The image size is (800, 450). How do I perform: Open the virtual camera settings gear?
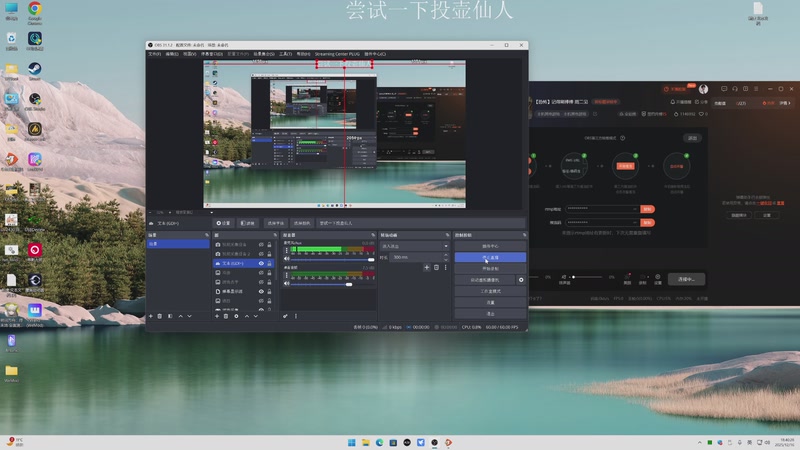pos(520,280)
